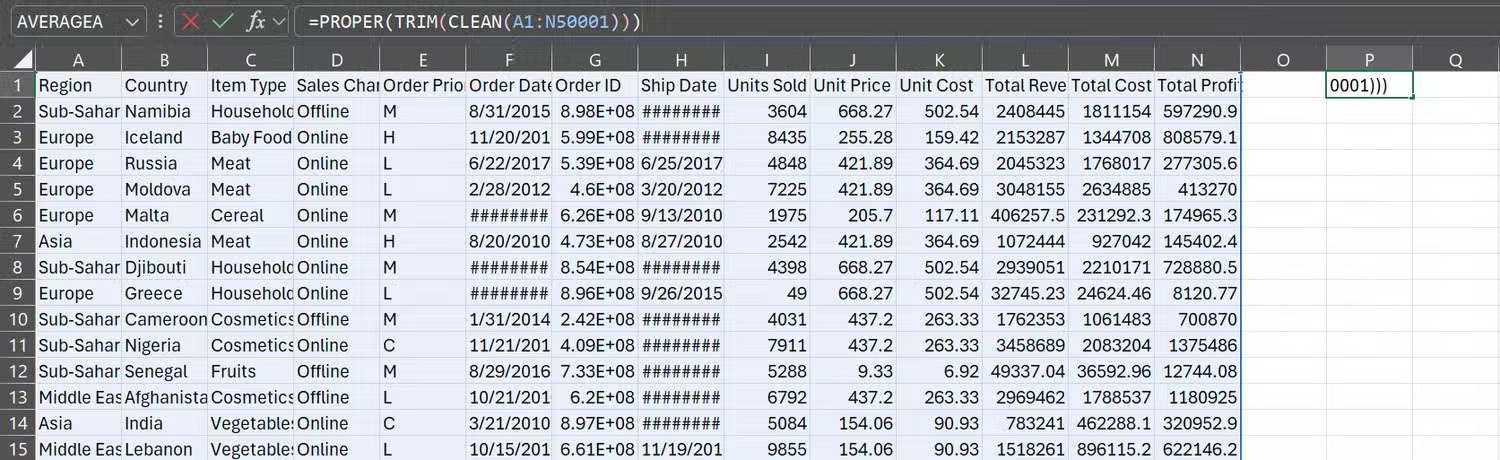Cancel the formula entry with the red X
Viewport: 1500px width, 460px height.
191,21
